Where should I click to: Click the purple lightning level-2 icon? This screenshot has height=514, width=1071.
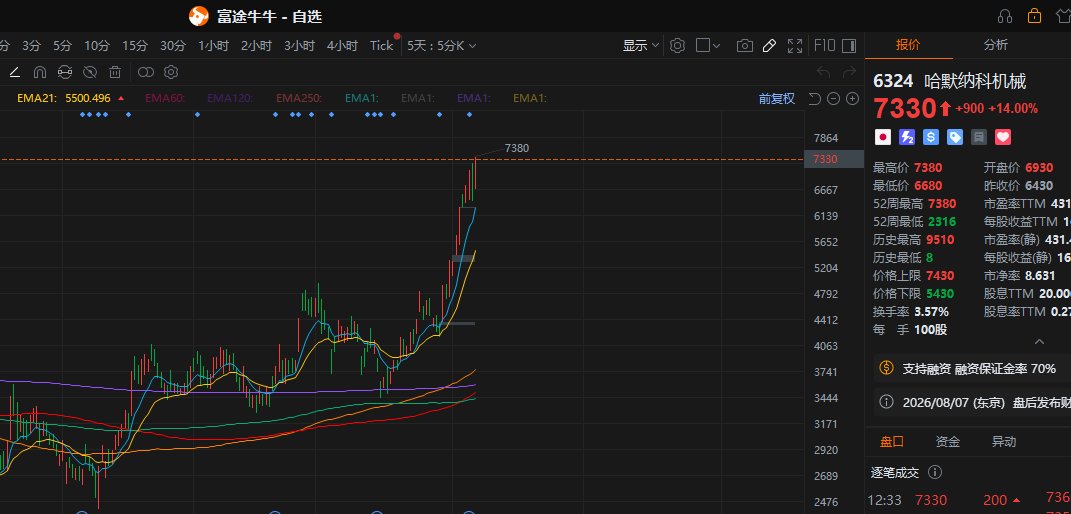tap(906, 137)
